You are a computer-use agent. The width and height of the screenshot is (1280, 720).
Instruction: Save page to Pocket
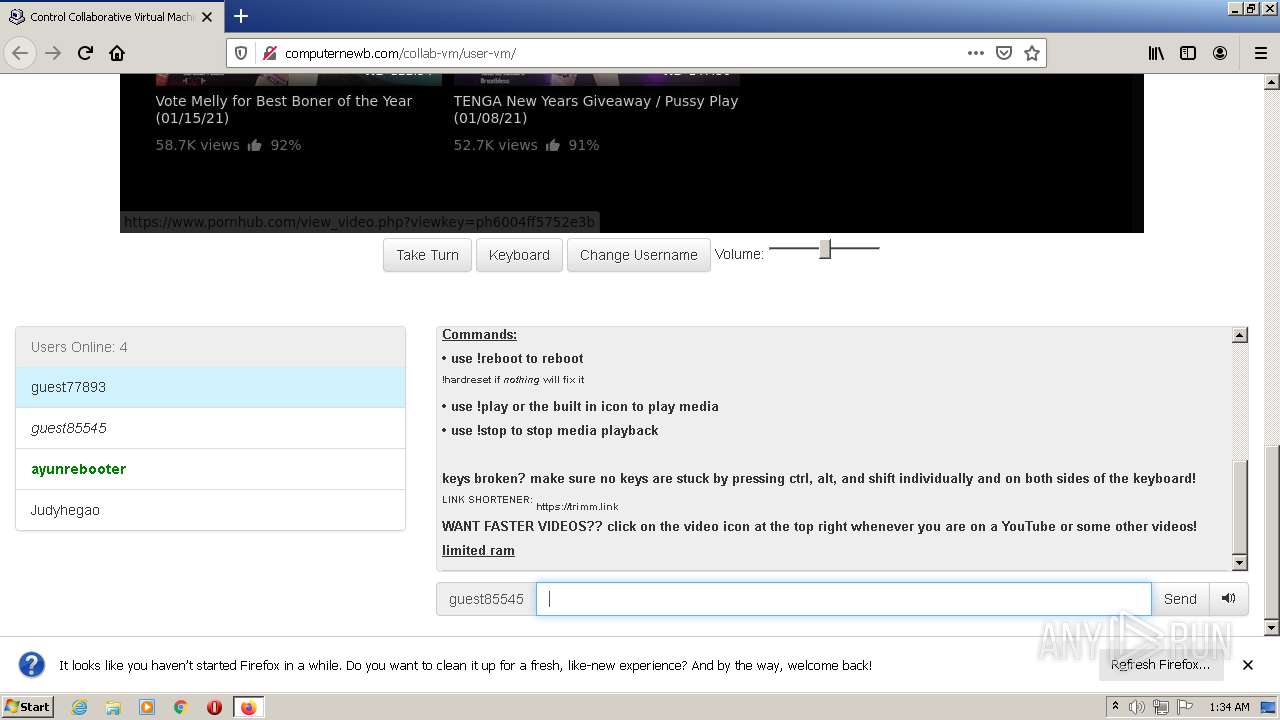(x=1004, y=53)
